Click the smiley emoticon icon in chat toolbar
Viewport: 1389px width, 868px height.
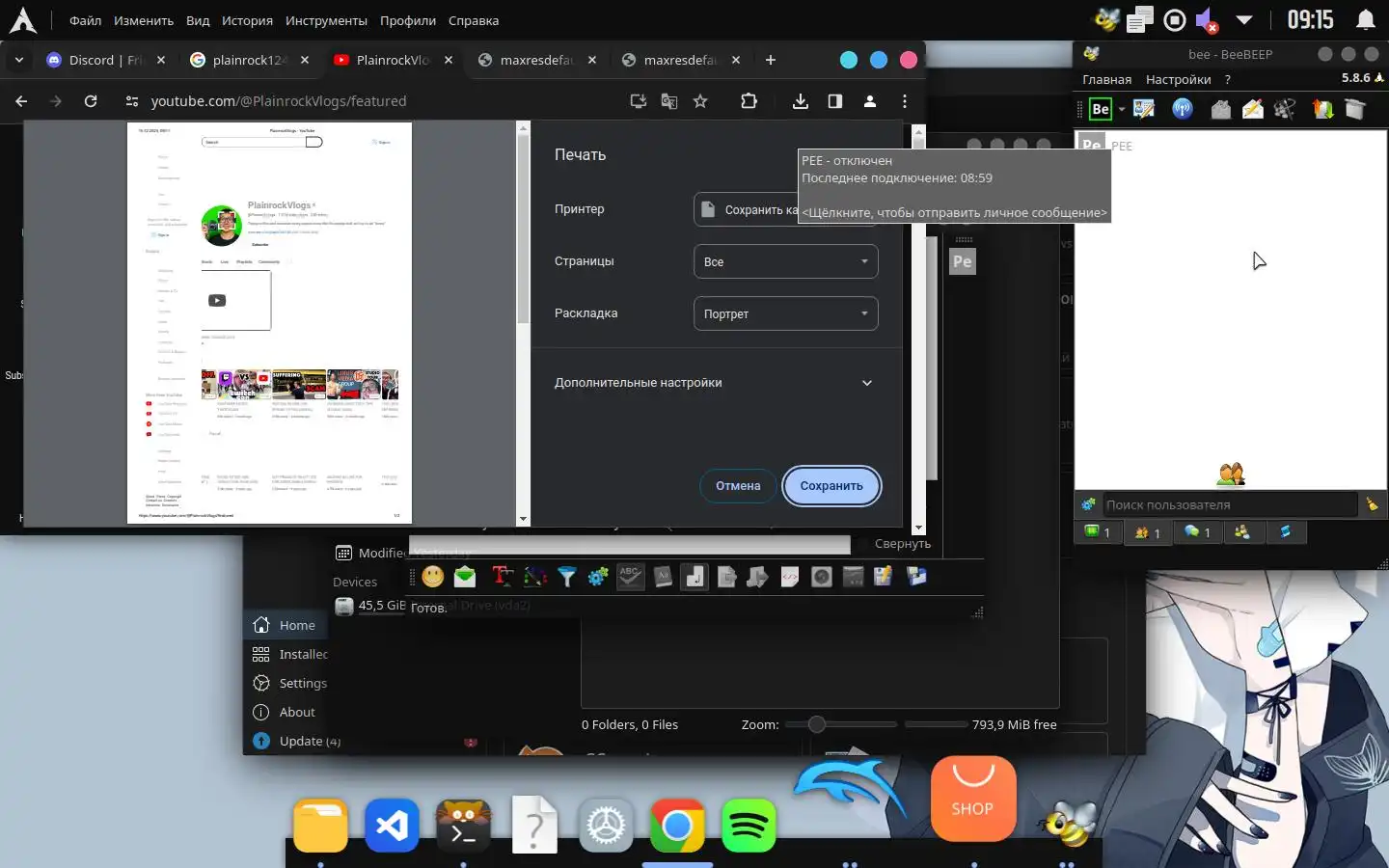[x=433, y=577]
